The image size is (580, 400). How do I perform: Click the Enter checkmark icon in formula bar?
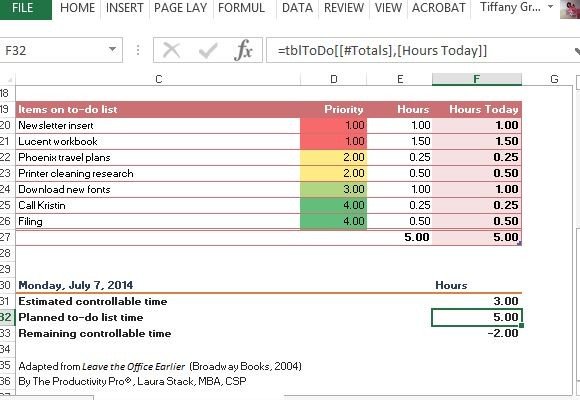(x=208, y=50)
